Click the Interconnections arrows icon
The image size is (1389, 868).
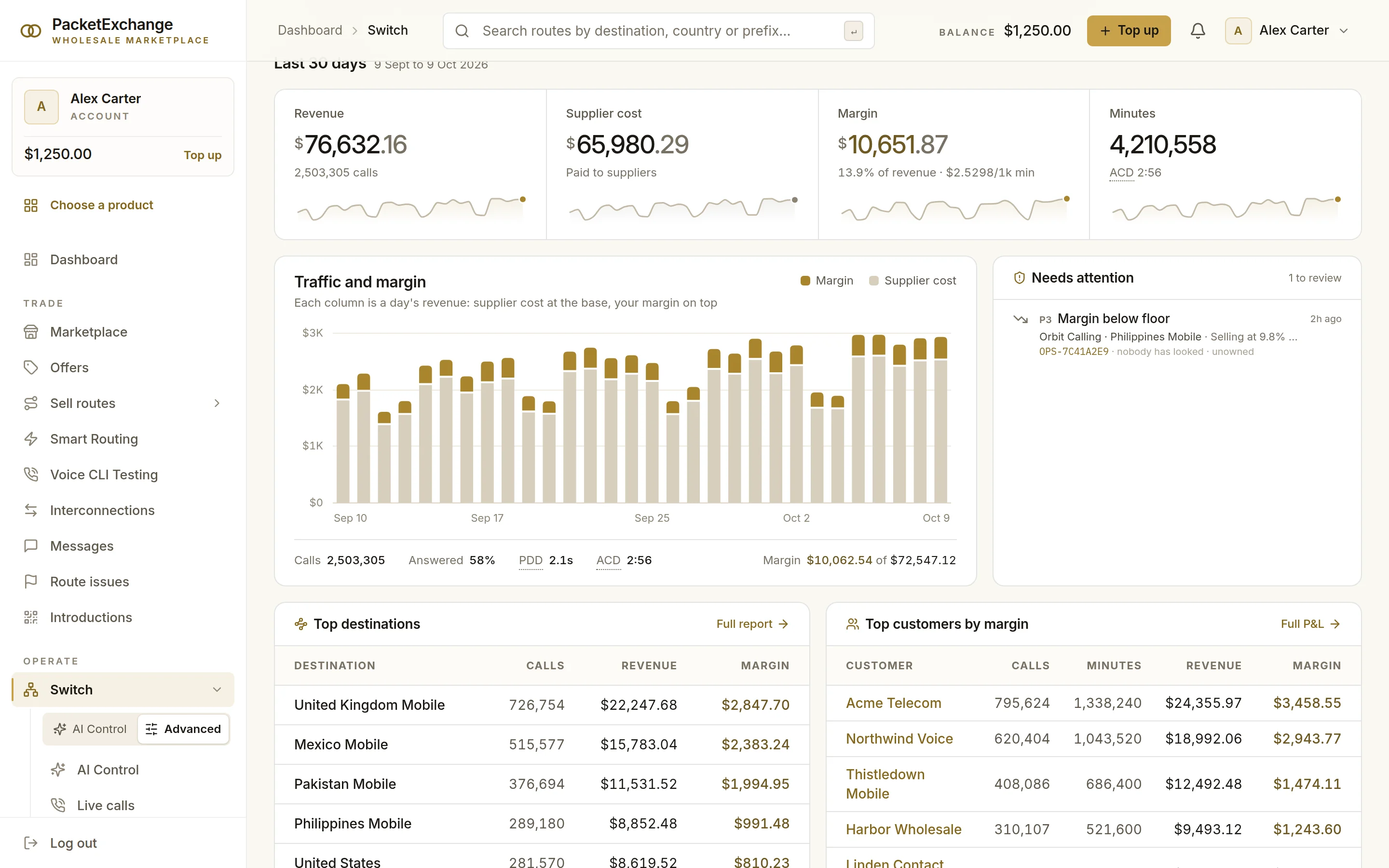(x=31, y=510)
